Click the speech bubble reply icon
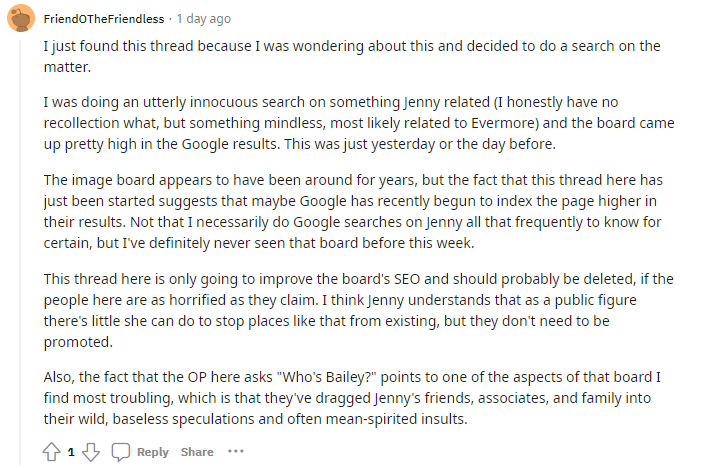 (121, 452)
